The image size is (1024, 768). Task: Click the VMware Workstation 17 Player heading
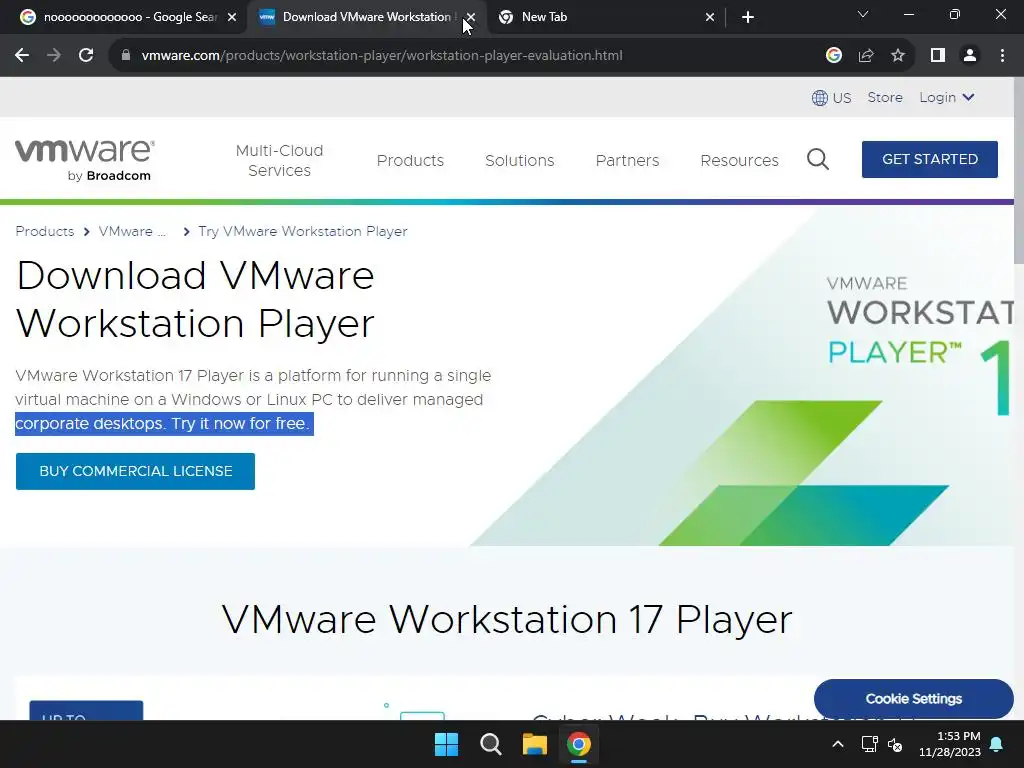point(507,619)
